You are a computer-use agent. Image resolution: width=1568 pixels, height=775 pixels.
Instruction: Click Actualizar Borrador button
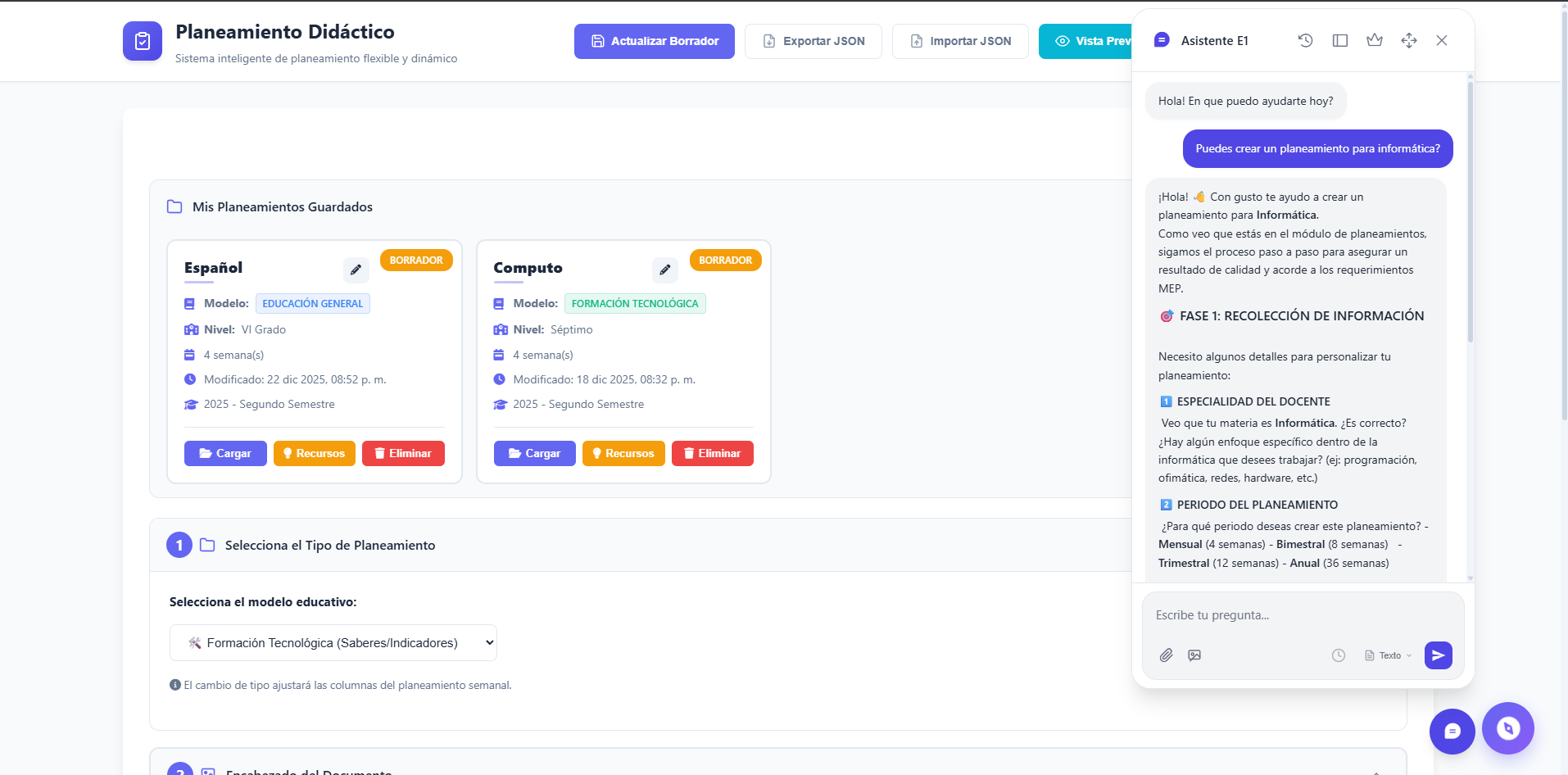[654, 41]
